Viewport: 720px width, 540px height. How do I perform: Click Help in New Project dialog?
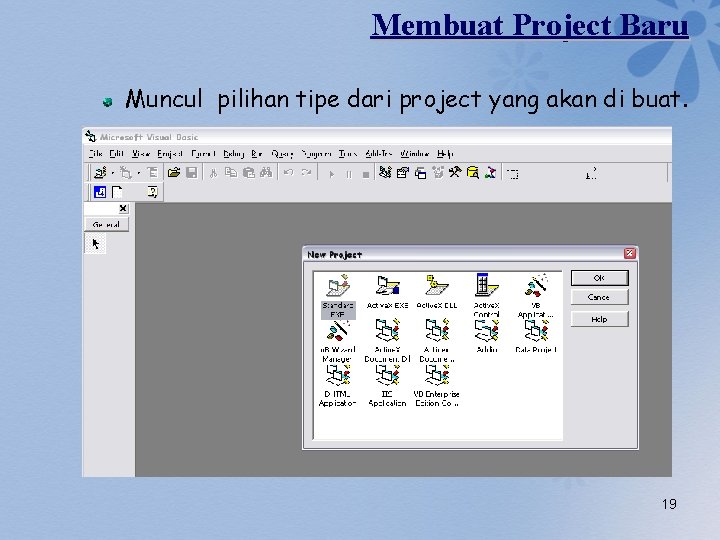[x=599, y=319]
